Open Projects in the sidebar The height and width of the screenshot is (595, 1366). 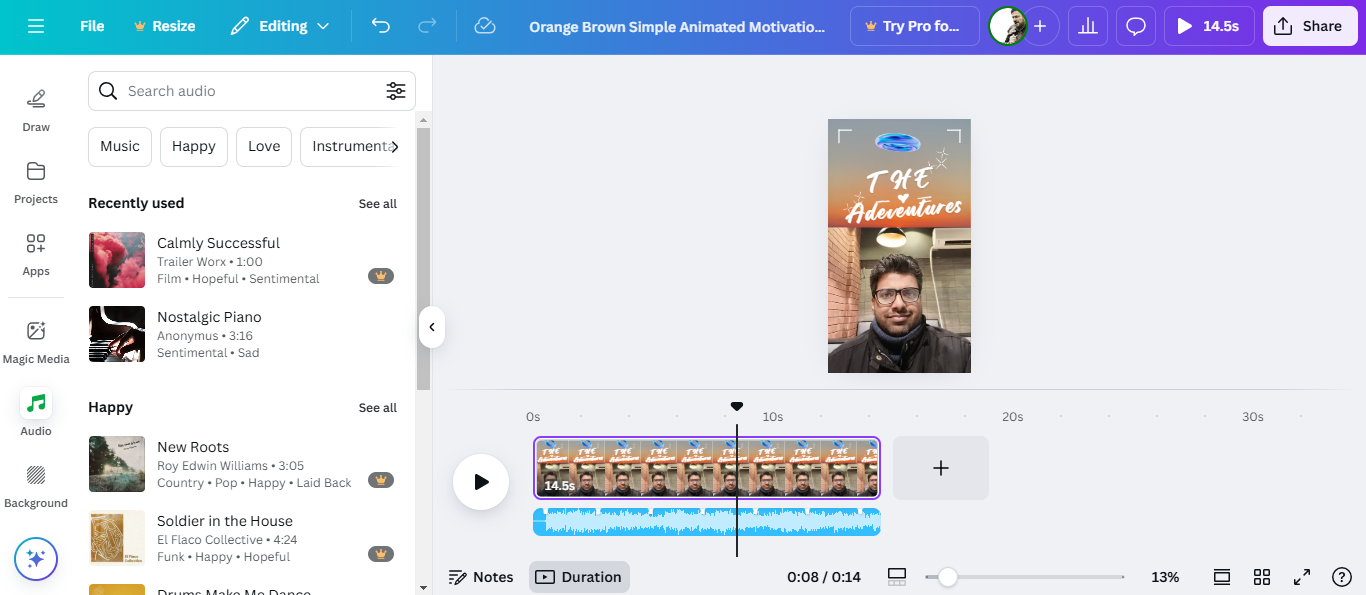pos(36,181)
